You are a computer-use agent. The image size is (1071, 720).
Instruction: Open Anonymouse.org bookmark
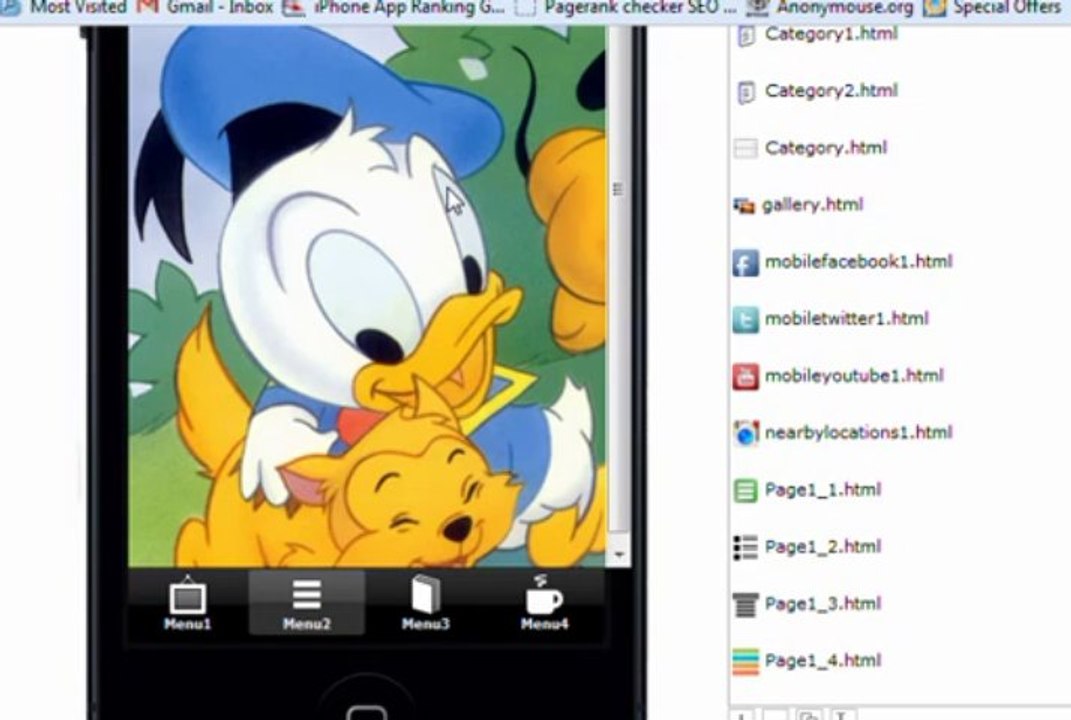830,8
